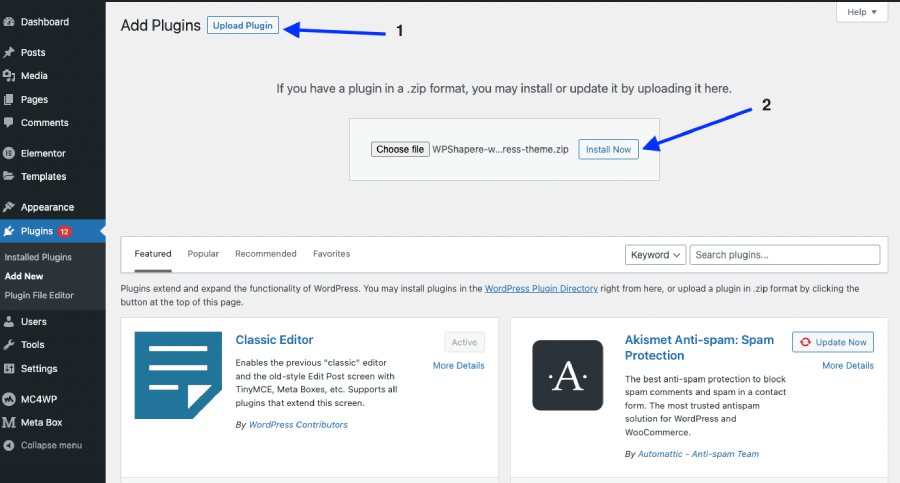Click the Collapse menu arrow icon
The width and height of the screenshot is (900, 483).
(x=9, y=445)
